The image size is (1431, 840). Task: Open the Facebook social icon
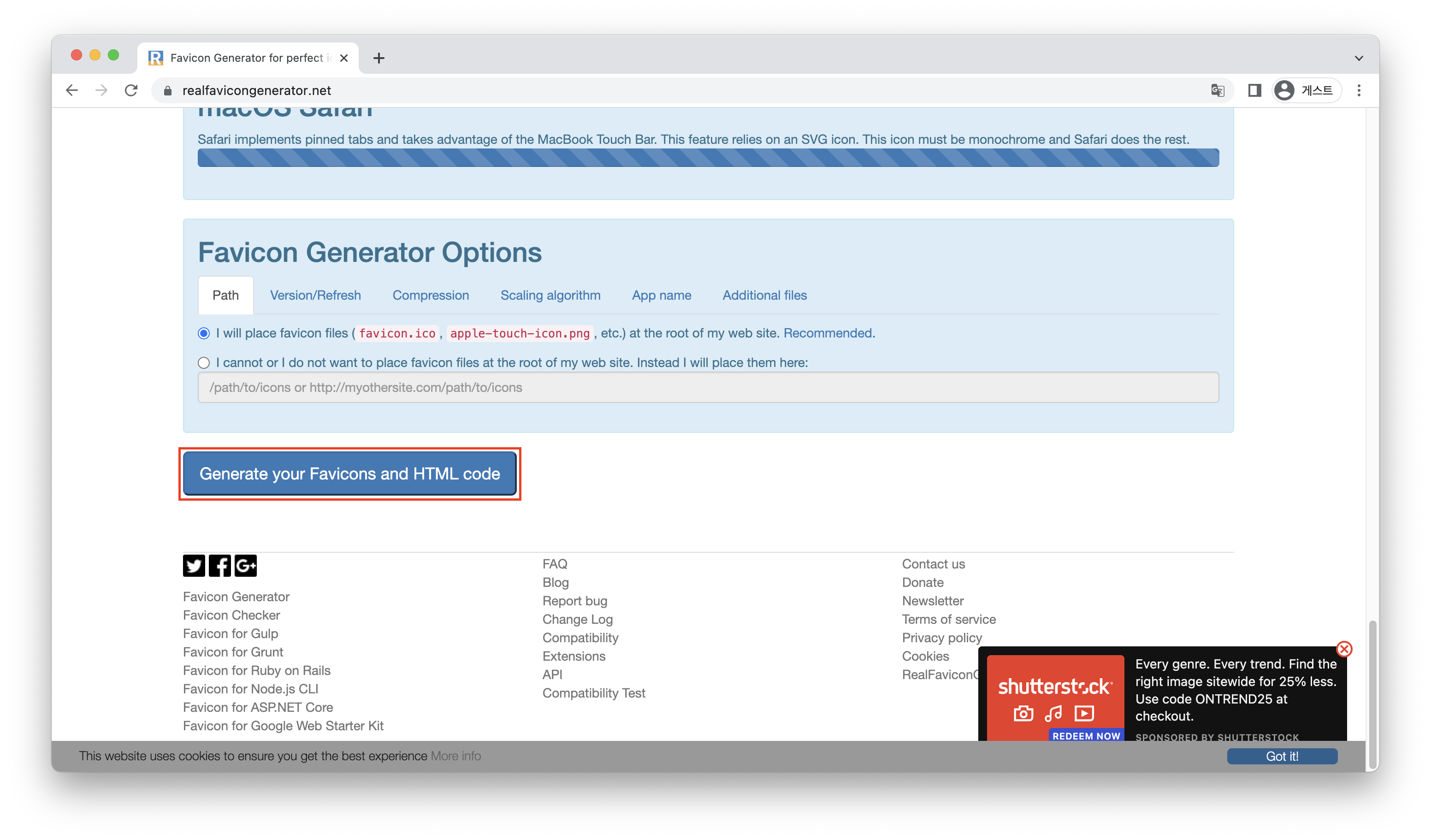[x=220, y=566]
